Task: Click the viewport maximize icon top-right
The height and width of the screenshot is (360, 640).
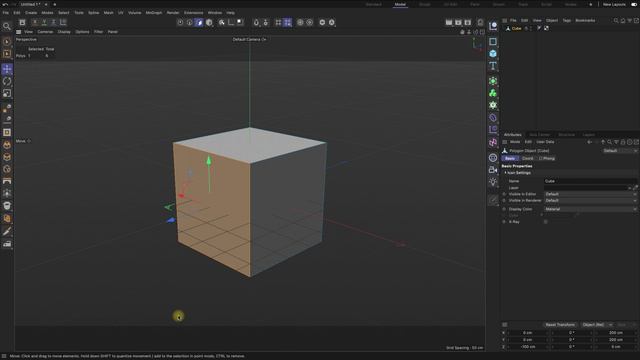Action: point(482,32)
